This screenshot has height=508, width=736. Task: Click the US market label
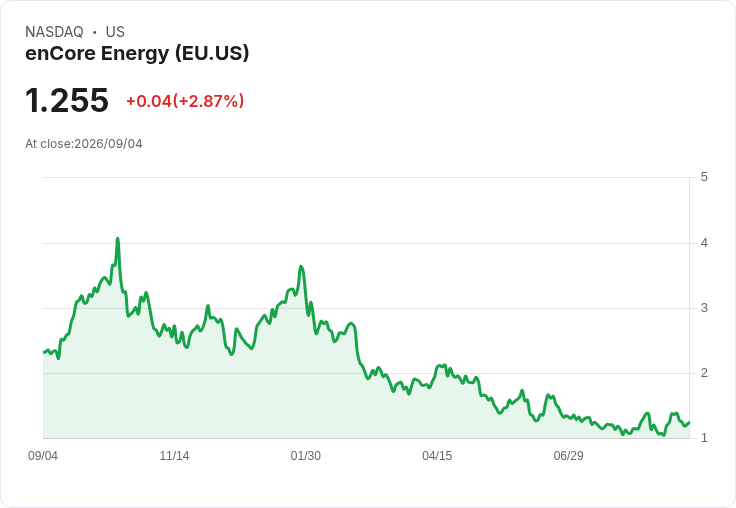click(x=115, y=31)
